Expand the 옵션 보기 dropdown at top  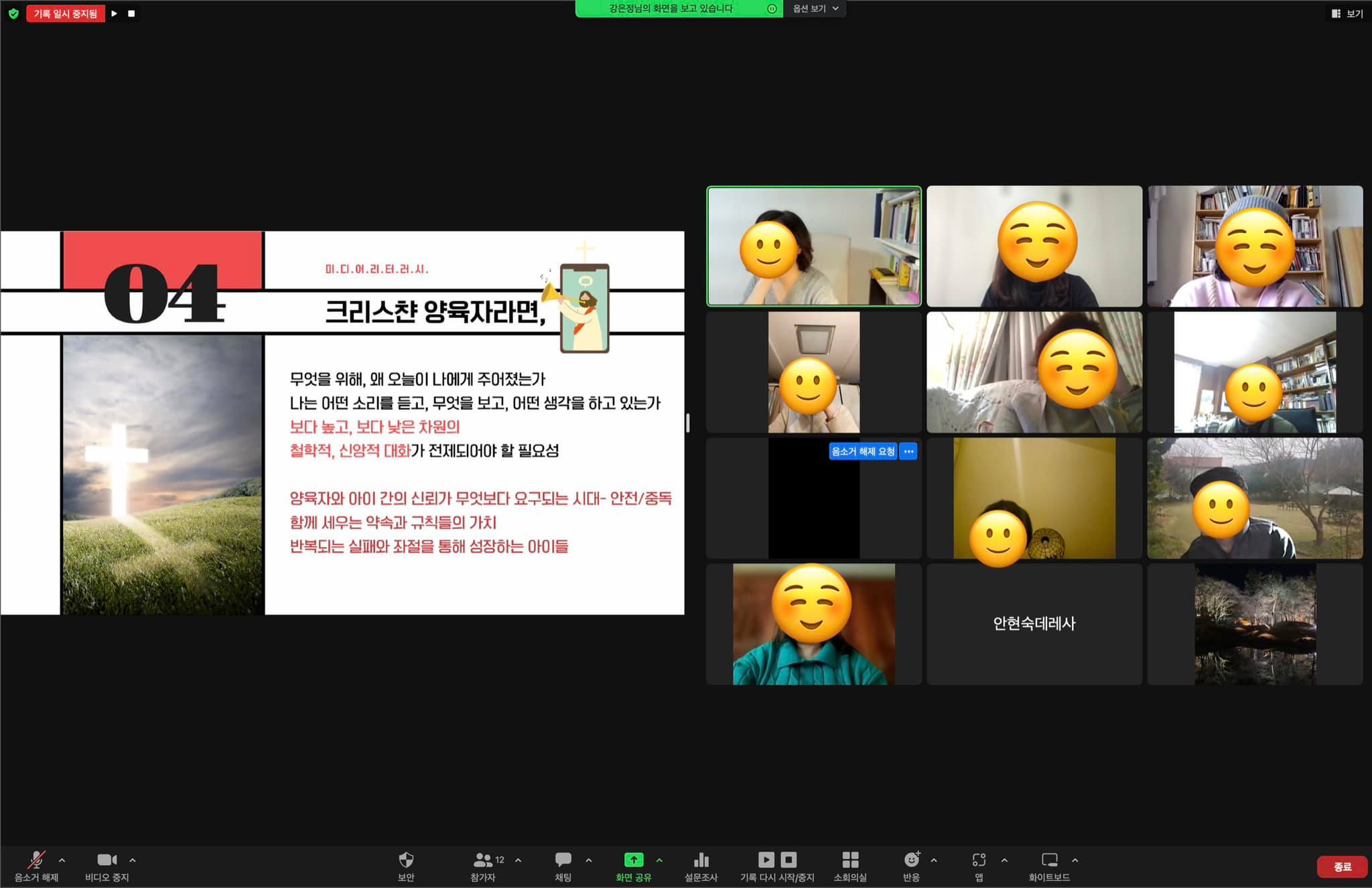coord(815,9)
